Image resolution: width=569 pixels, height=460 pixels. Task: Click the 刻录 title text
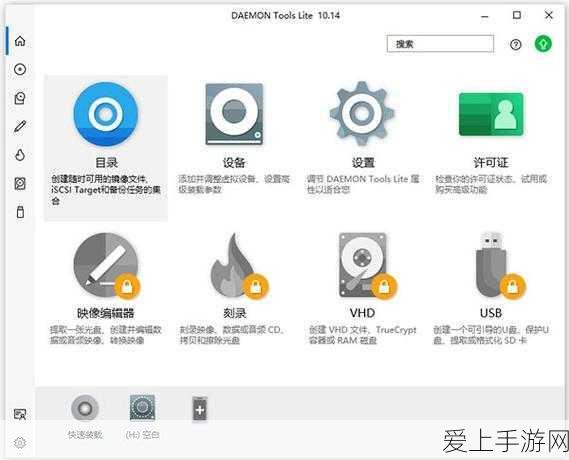tap(234, 313)
